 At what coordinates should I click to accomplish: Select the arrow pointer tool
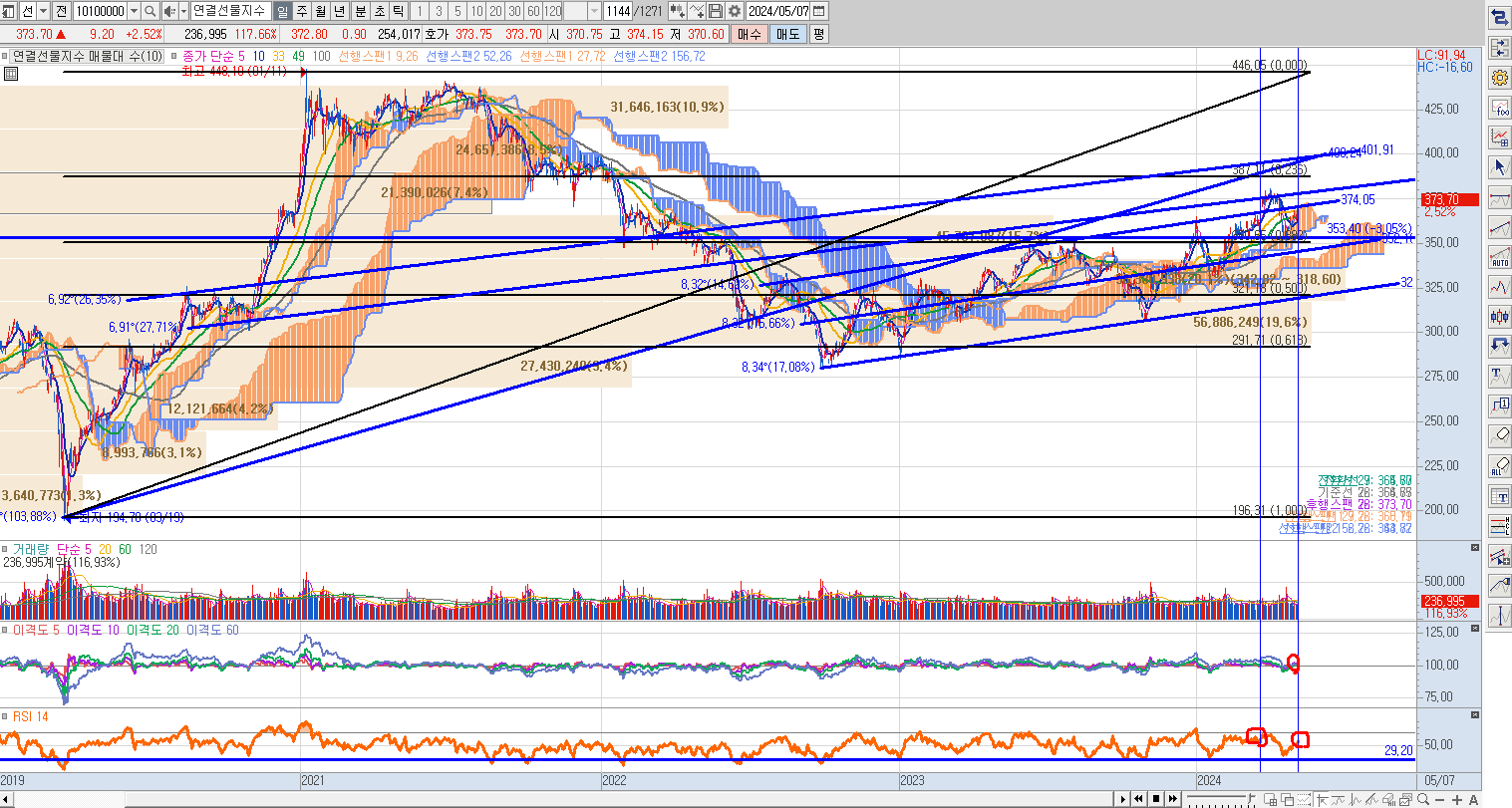click(x=1499, y=166)
